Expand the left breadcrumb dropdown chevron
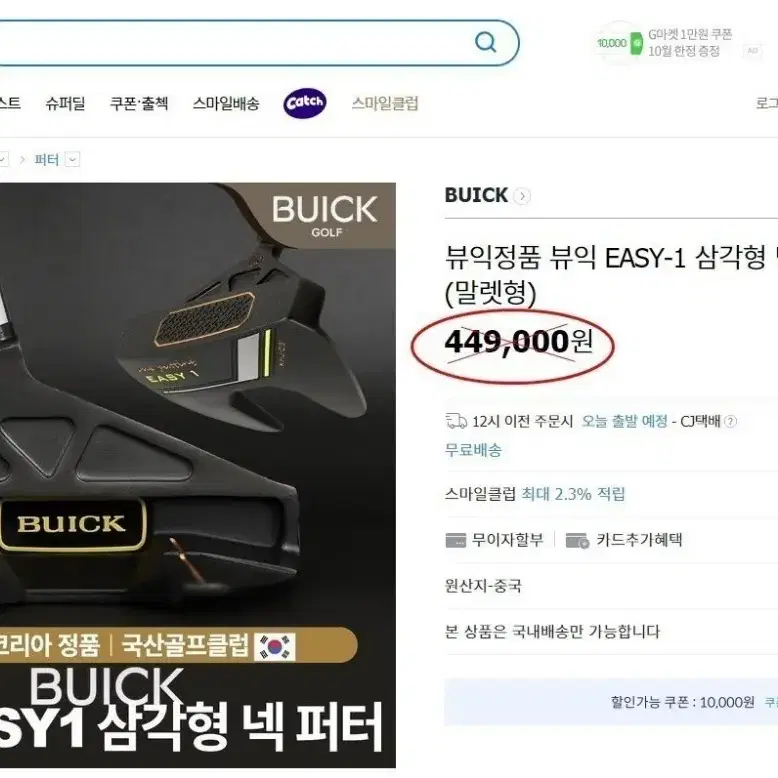 pos(2,160)
